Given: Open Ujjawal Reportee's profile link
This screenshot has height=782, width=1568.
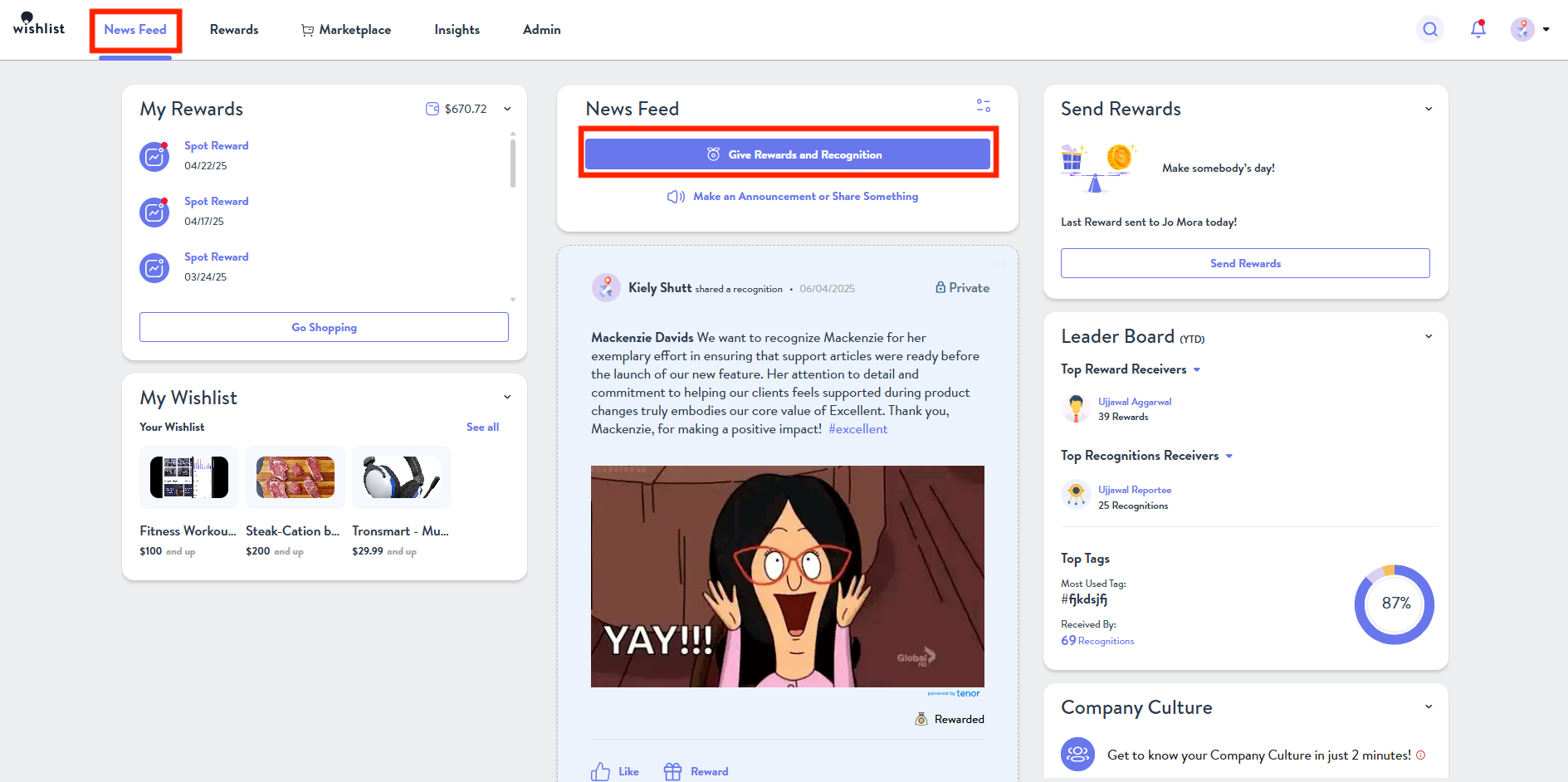Looking at the screenshot, I should pos(1135,490).
